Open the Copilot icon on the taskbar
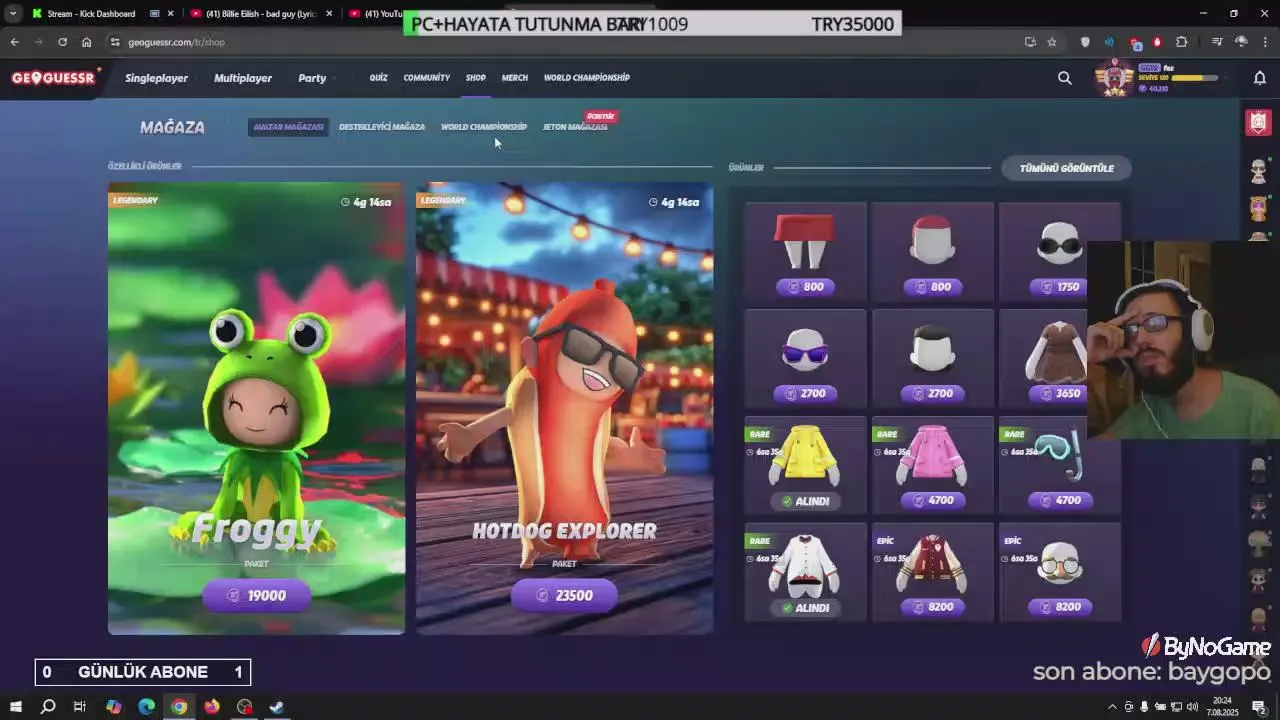Image resolution: width=1280 pixels, height=720 pixels. [x=113, y=707]
